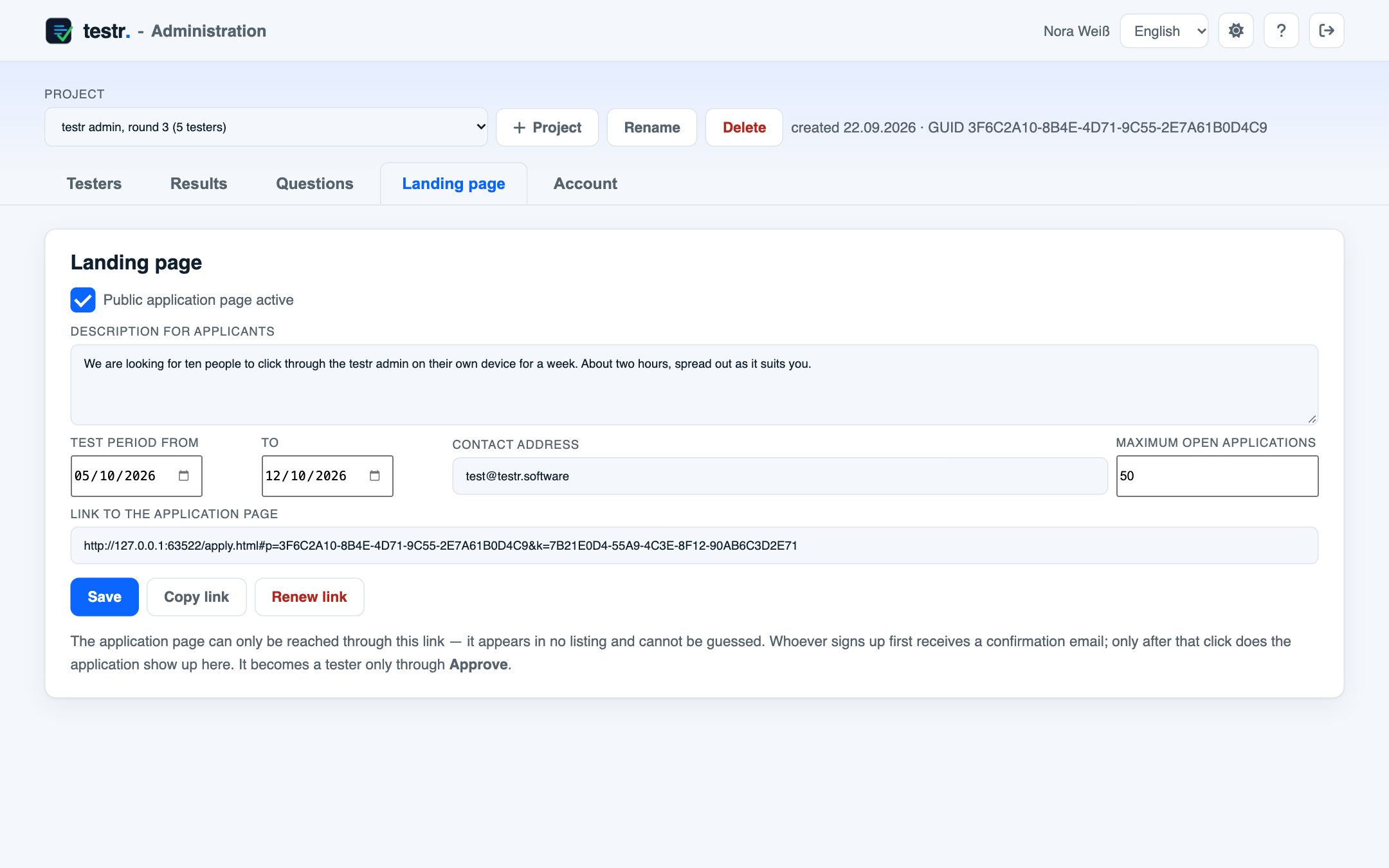The width and height of the screenshot is (1389, 868).
Task: Click the Administration header title
Action: [208, 31]
